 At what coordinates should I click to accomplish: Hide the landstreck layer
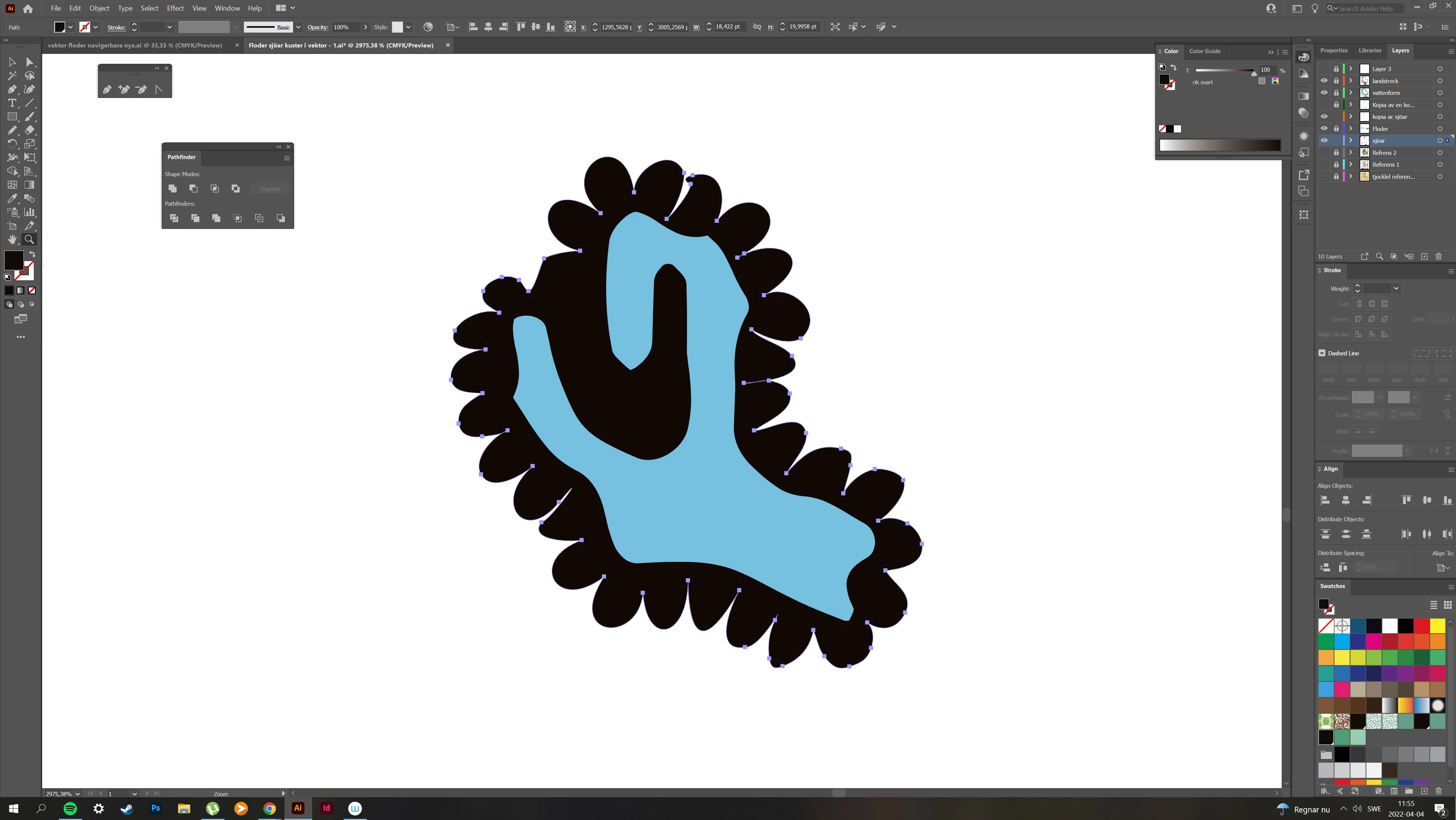[x=1324, y=81]
